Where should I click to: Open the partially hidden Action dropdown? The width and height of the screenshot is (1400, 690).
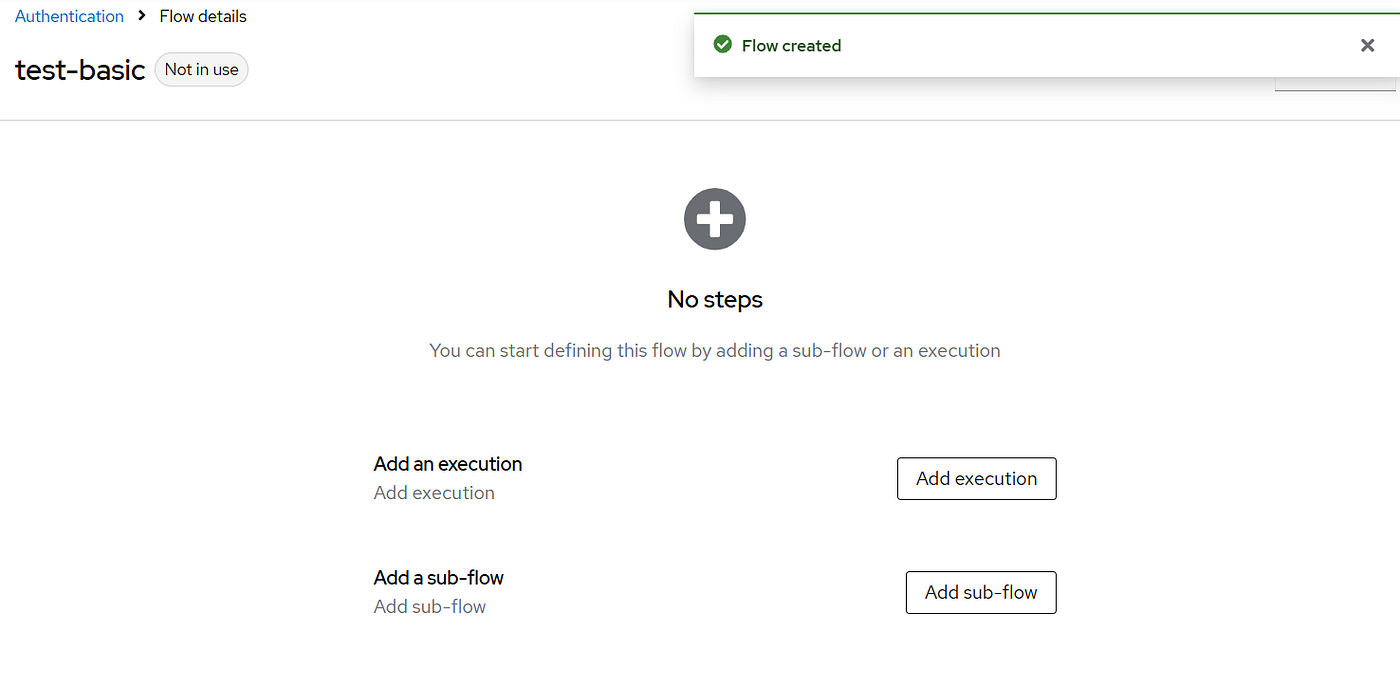click(x=1335, y=85)
